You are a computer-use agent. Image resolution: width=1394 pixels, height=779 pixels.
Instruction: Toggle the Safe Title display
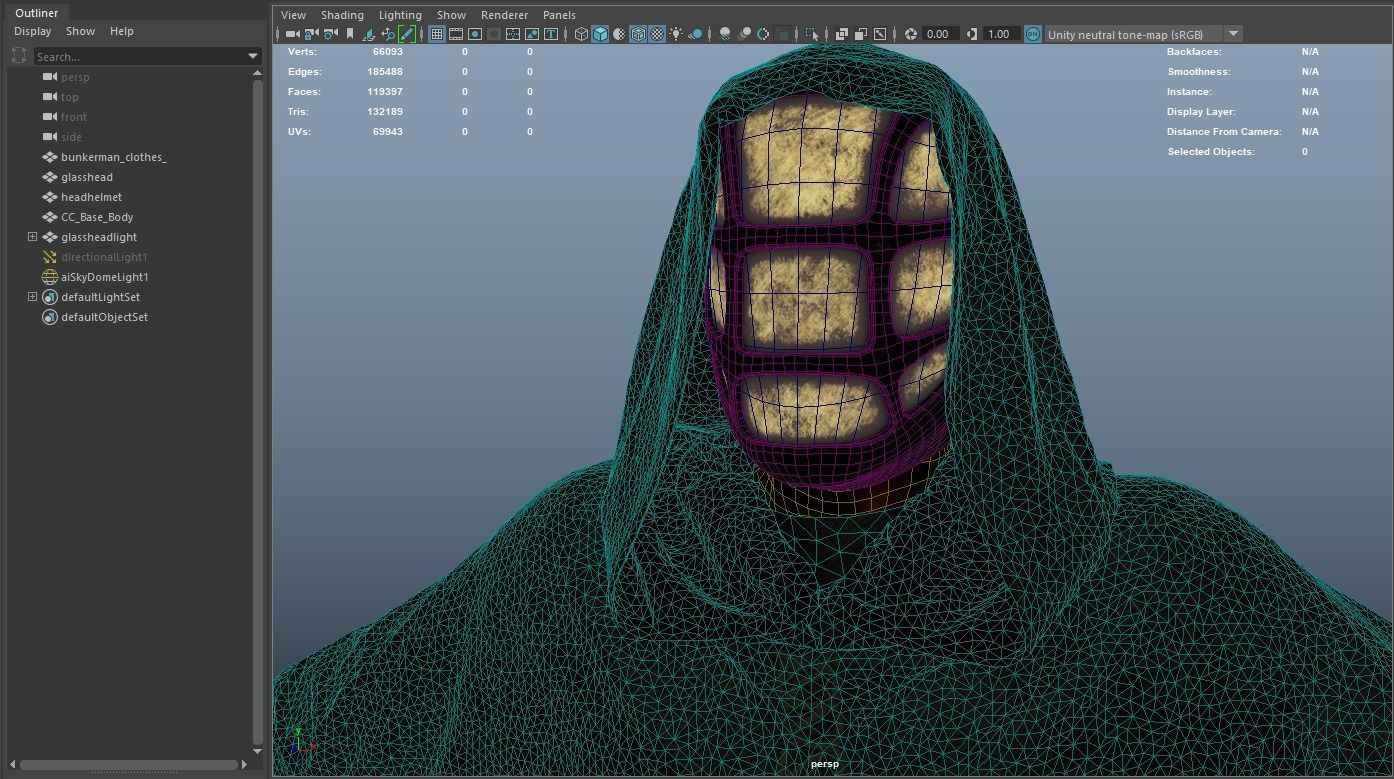click(551, 34)
